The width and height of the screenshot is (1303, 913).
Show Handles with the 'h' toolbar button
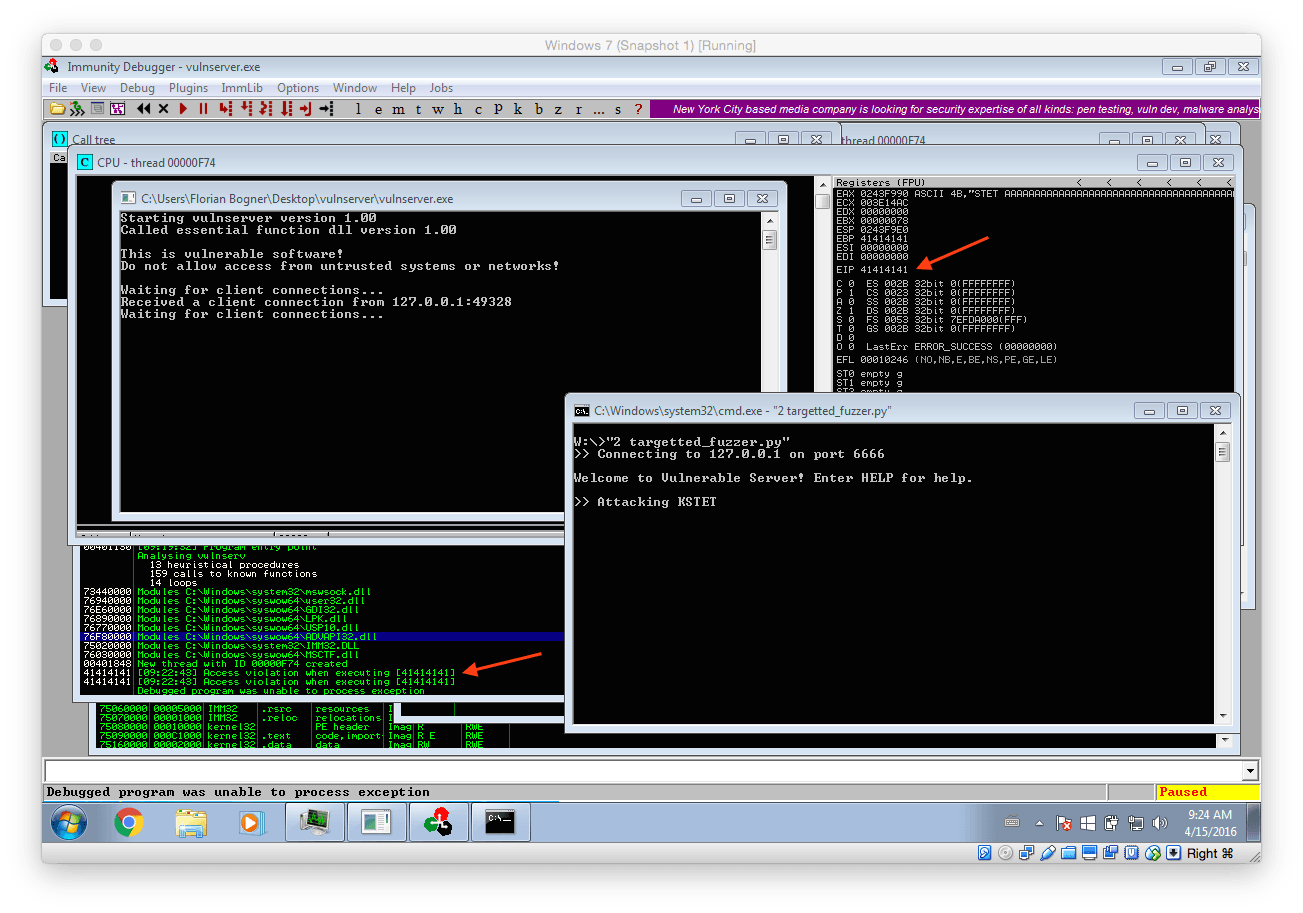(458, 109)
